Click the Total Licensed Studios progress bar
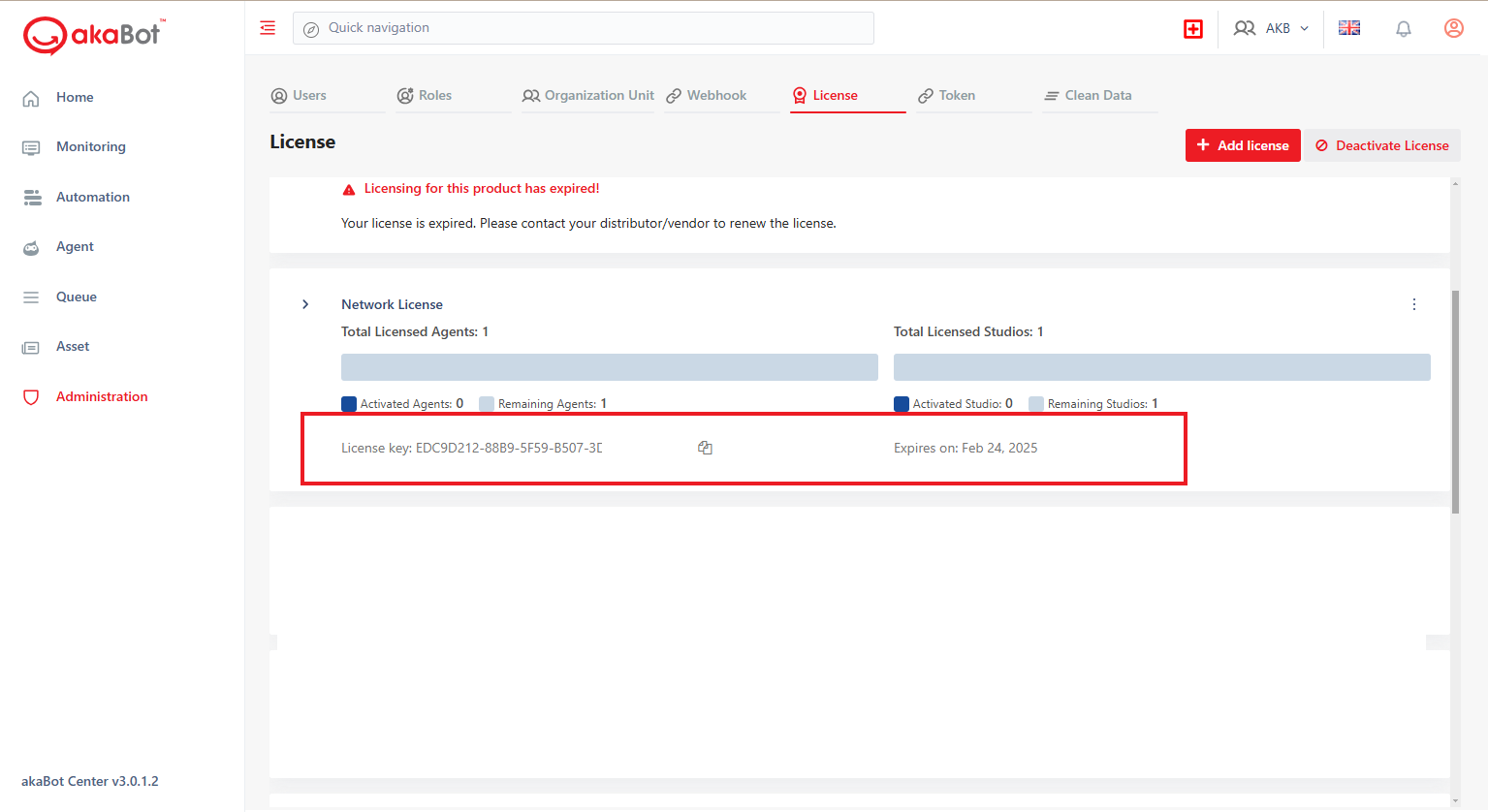 [x=1162, y=367]
